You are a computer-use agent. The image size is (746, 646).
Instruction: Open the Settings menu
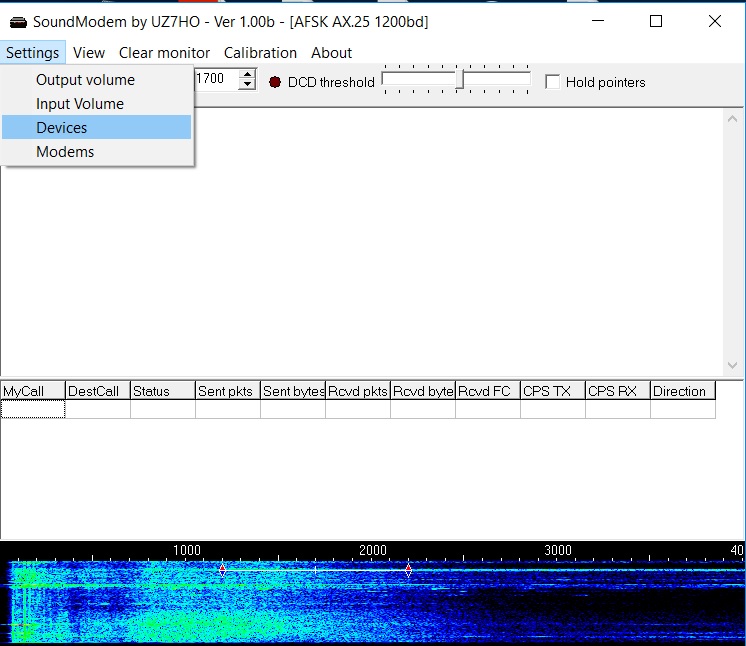pyautogui.click(x=32, y=53)
